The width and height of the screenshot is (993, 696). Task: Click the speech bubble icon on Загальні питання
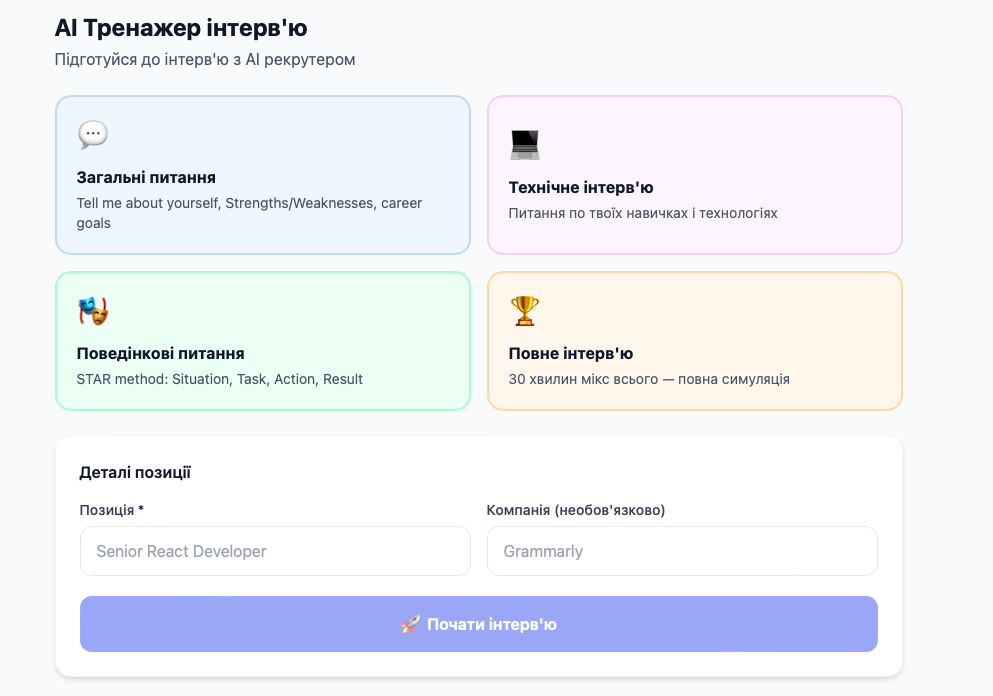(93, 135)
